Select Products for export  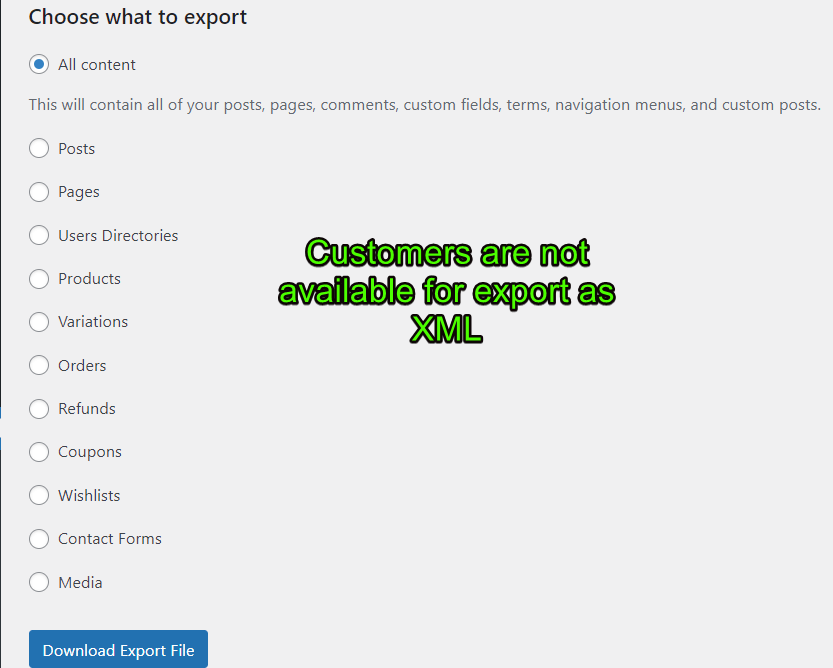click(x=39, y=278)
